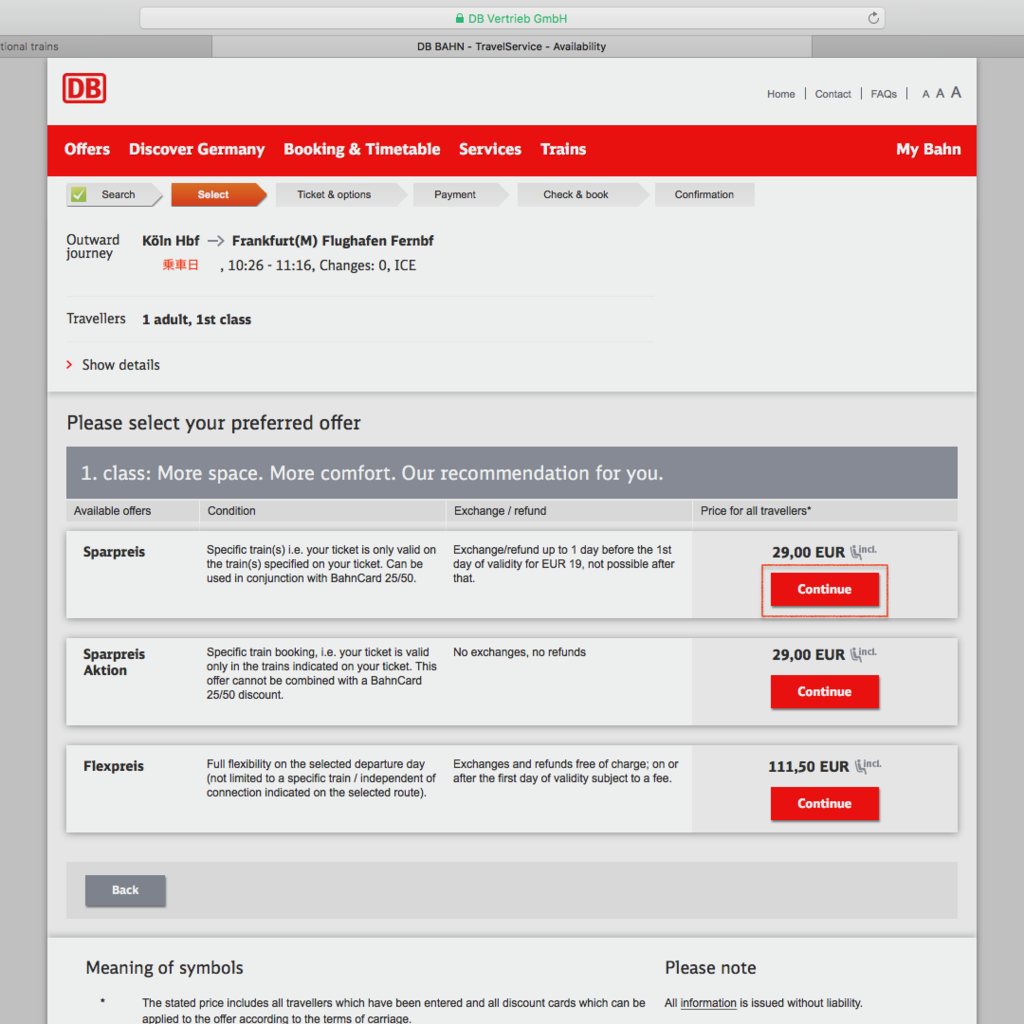Click the Payment step
1024x1024 pixels.
[x=460, y=195]
